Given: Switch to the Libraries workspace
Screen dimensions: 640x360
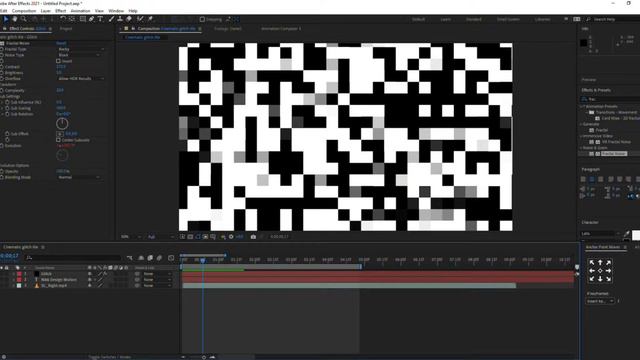Looking at the screenshot, I should coord(542,19).
